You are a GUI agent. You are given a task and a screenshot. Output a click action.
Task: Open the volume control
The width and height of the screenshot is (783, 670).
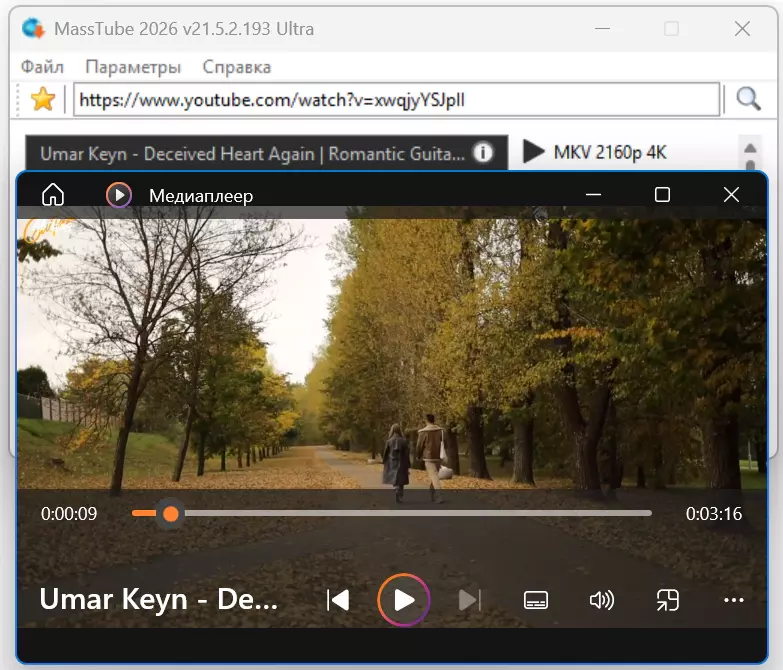[x=602, y=600]
